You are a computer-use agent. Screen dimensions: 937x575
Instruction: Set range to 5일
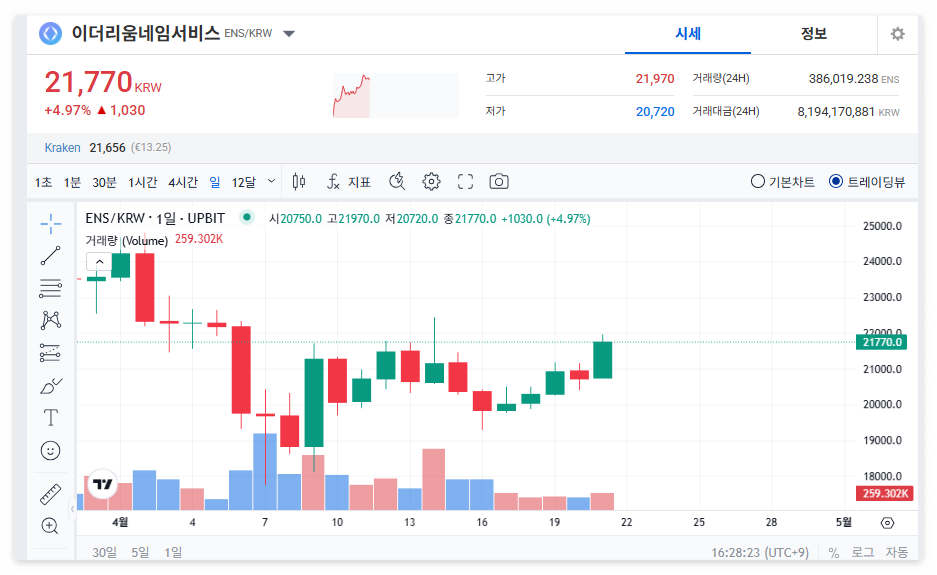tap(140, 552)
